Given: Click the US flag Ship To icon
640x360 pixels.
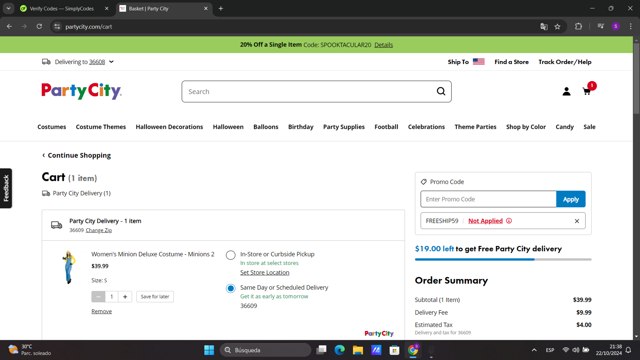Looking at the screenshot, I should click(x=478, y=62).
